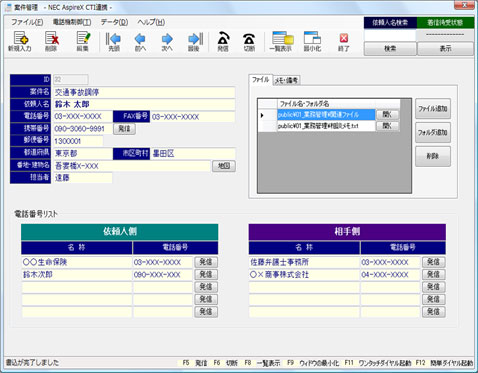The height and width of the screenshot is (373, 478).
Task: Click the F11 ワンタッチダイヤル起動 status entry
Action: point(378,363)
